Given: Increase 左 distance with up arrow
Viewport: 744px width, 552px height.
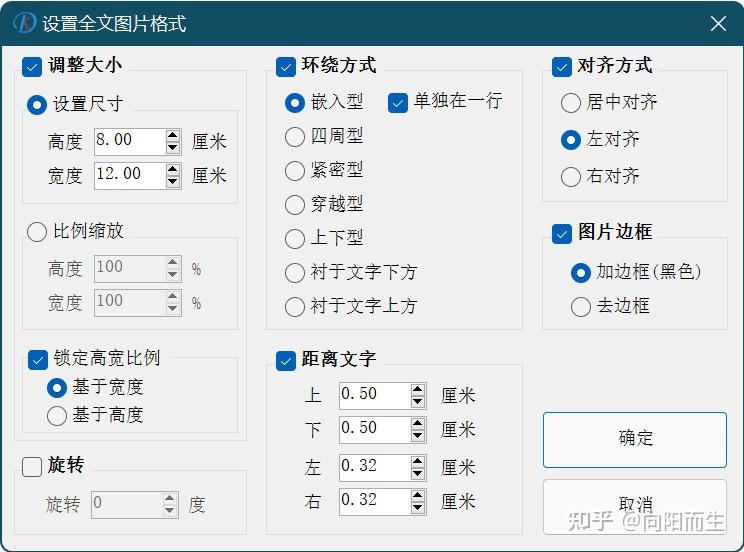Looking at the screenshot, I should 418,461.
